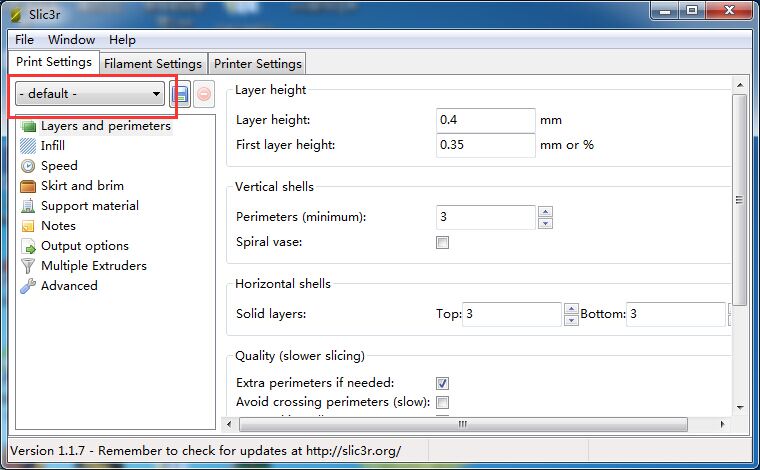Click the Top solid layers field
Image resolution: width=760 pixels, height=470 pixels.
point(512,314)
